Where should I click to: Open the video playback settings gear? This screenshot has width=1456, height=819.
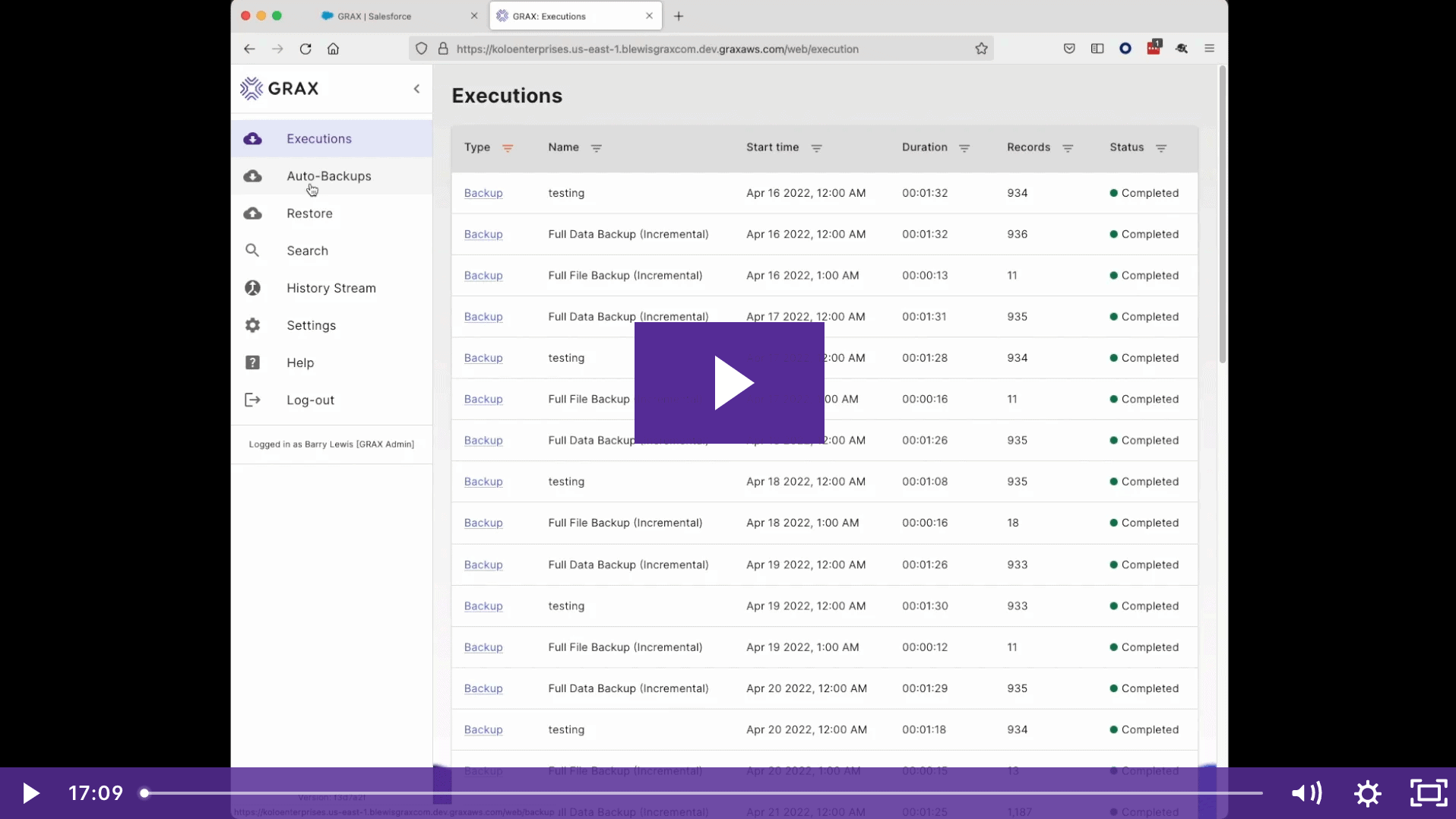click(x=1366, y=793)
